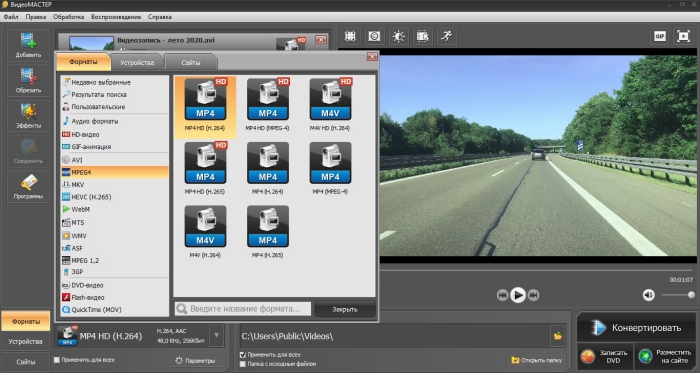Click the format name search field
The width and height of the screenshot is (700, 373).
pyautogui.click(x=243, y=309)
